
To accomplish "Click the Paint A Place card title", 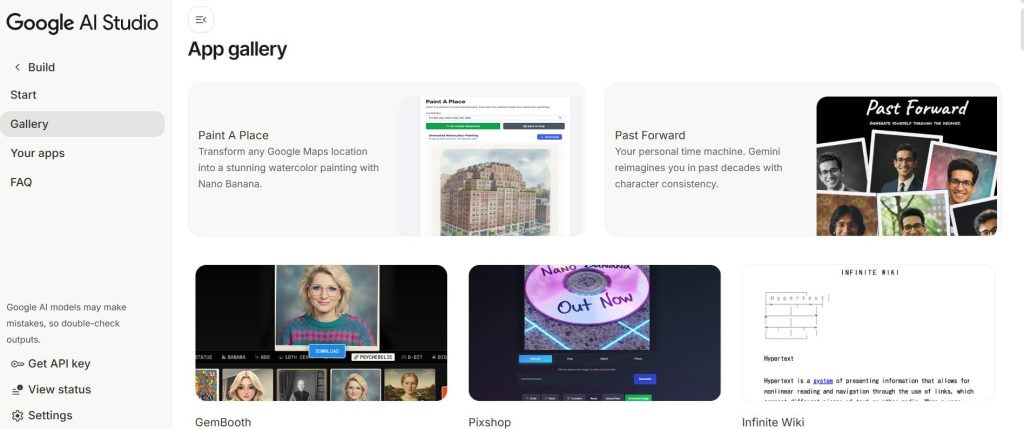I will coord(233,135).
